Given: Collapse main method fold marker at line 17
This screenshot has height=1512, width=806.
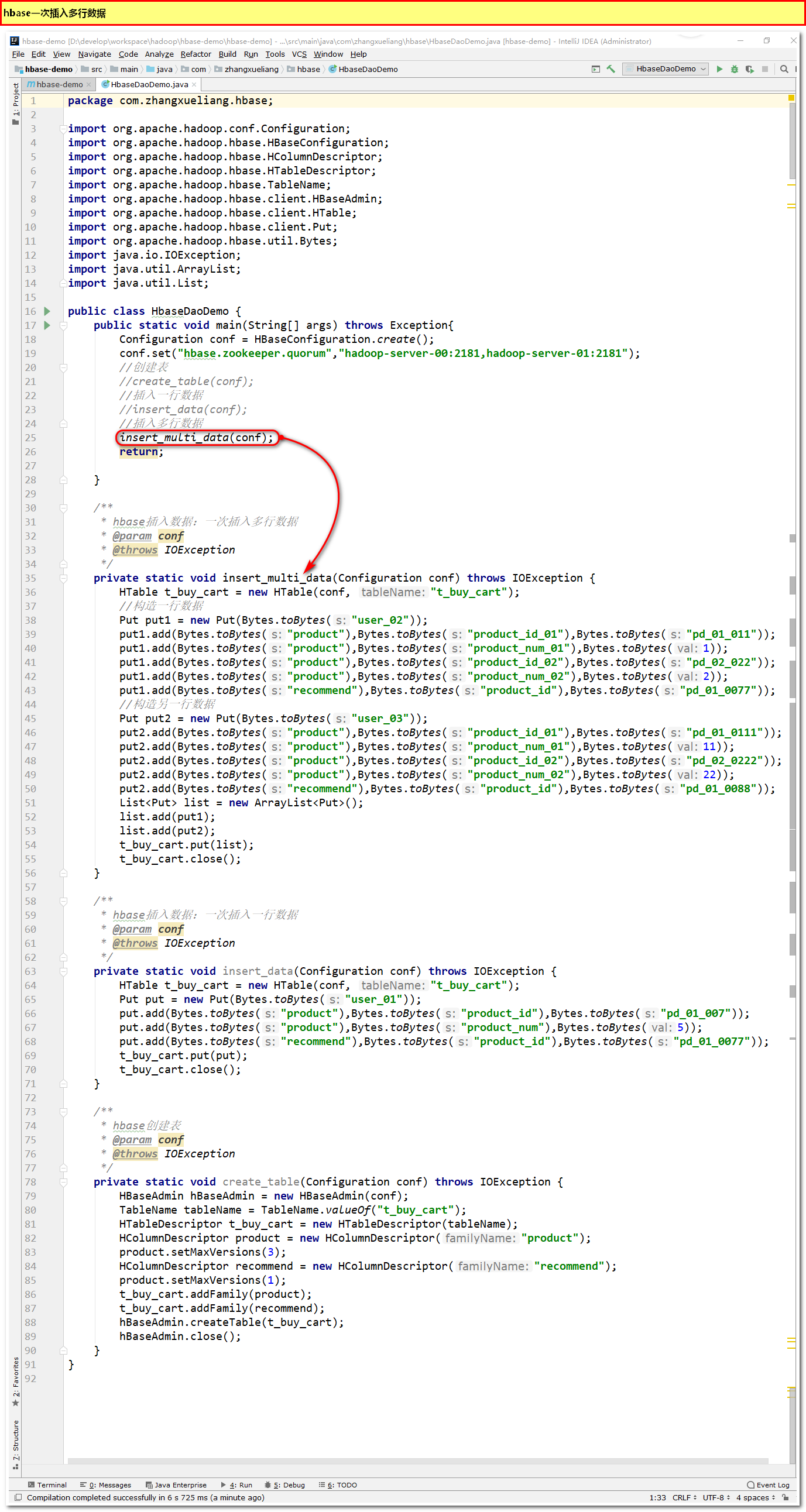Looking at the screenshot, I should [63, 325].
